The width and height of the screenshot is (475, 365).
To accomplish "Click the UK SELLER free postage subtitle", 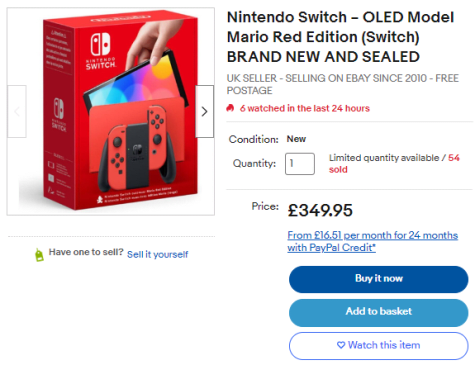I will tap(343, 84).
